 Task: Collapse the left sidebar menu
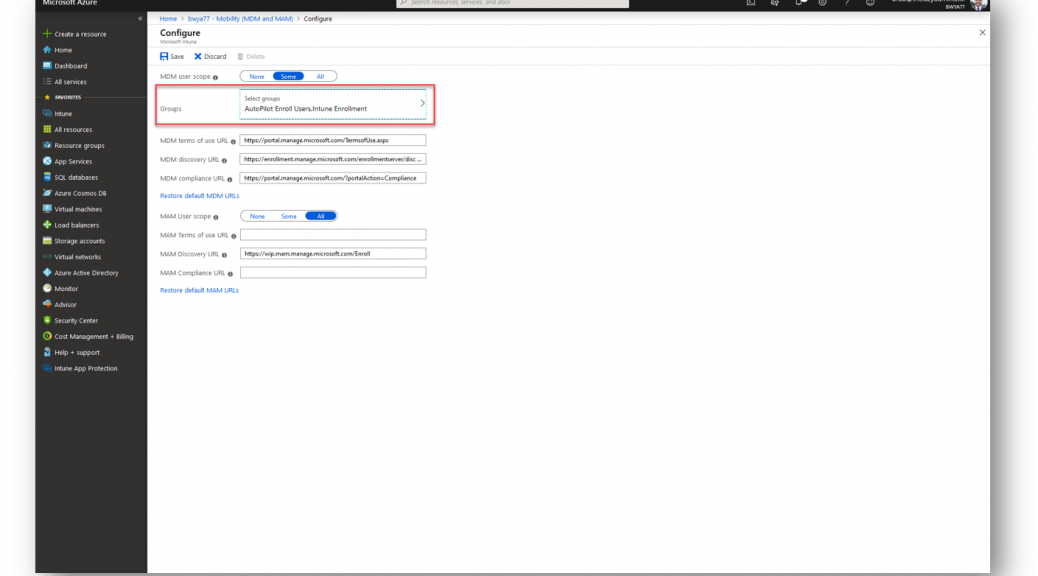click(140, 19)
